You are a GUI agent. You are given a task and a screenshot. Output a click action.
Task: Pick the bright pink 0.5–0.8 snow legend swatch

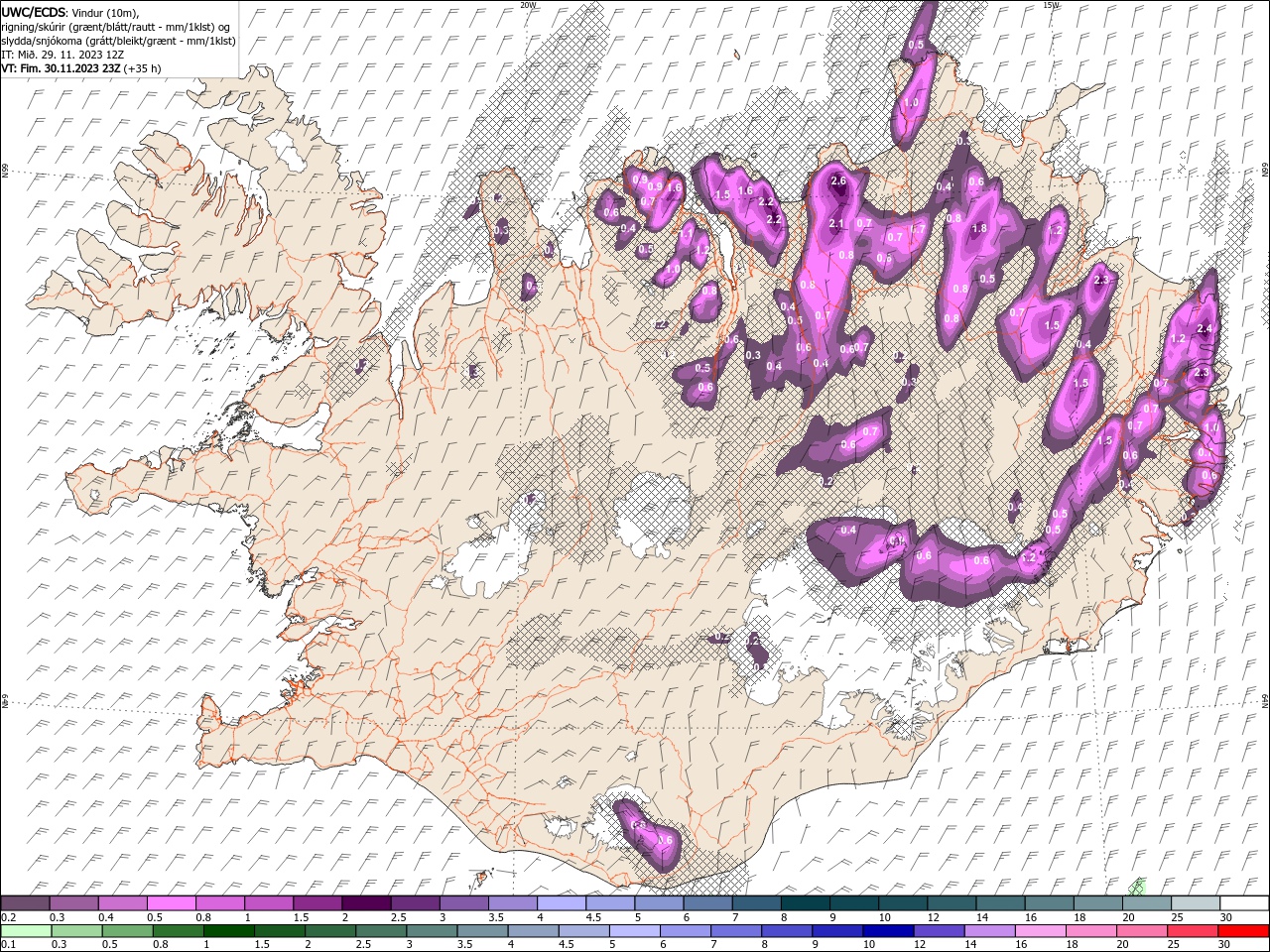pyautogui.click(x=171, y=903)
